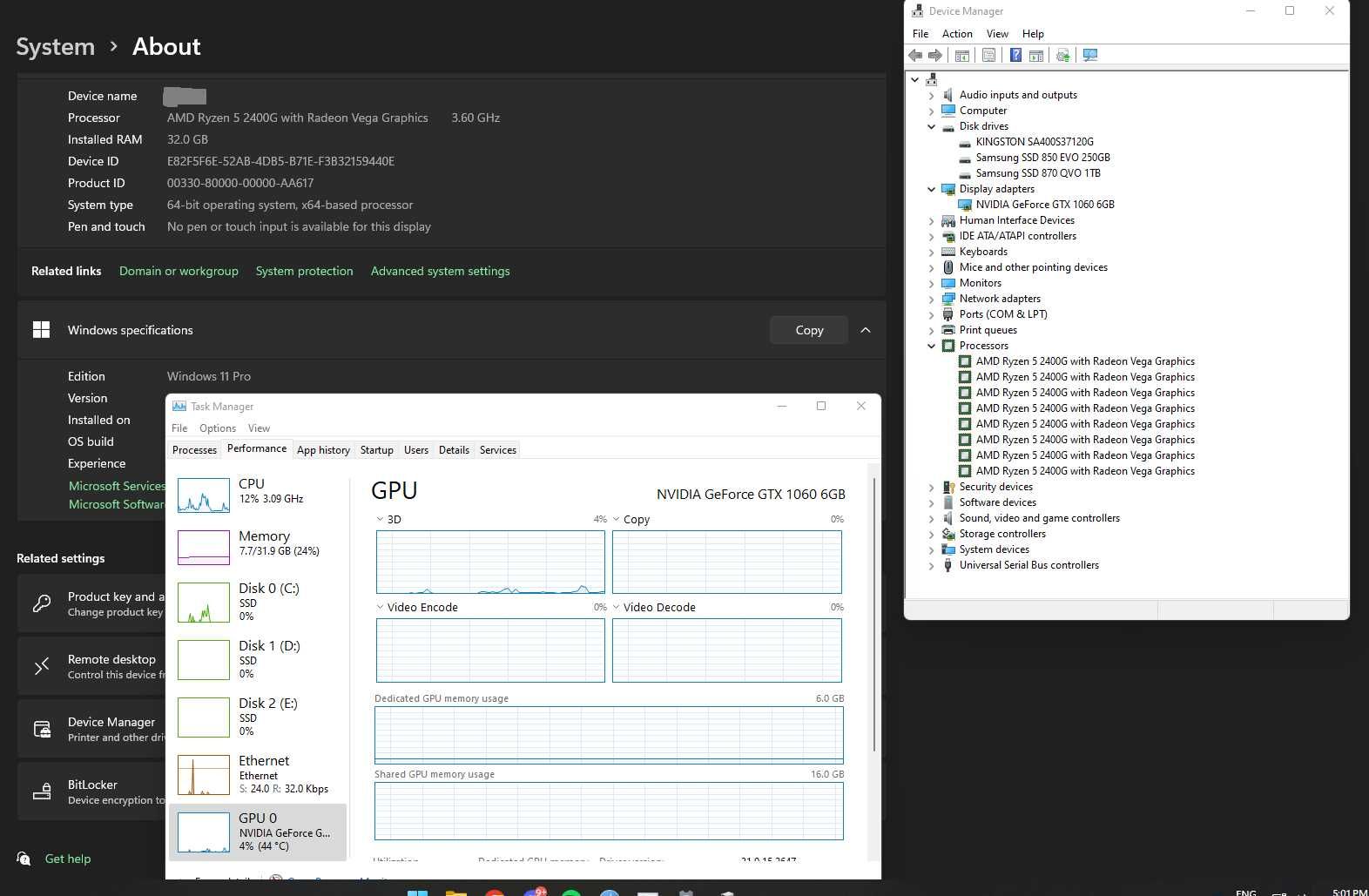Expand Sound, video and game controllers
This screenshot has width=1369, height=896.
click(931, 518)
